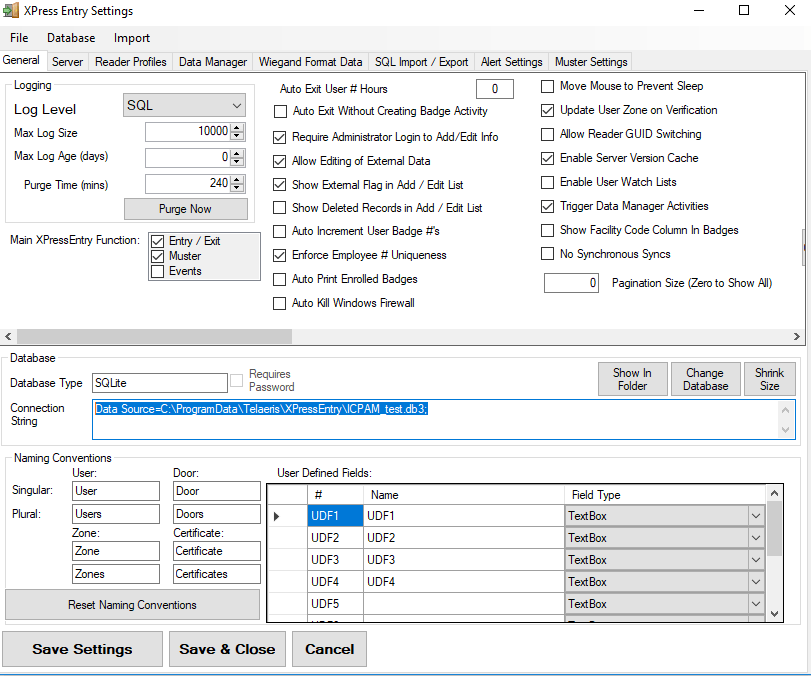Click Reset Naming Conventions
811x676 pixels.
point(132,605)
